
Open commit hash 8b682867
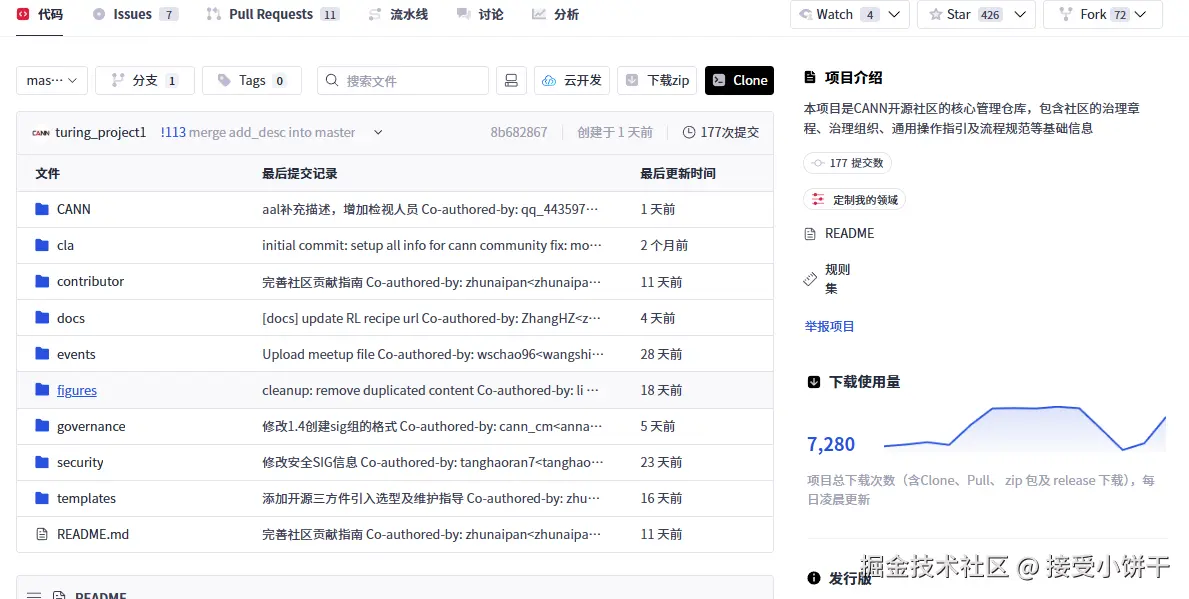click(x=519, y=133)
